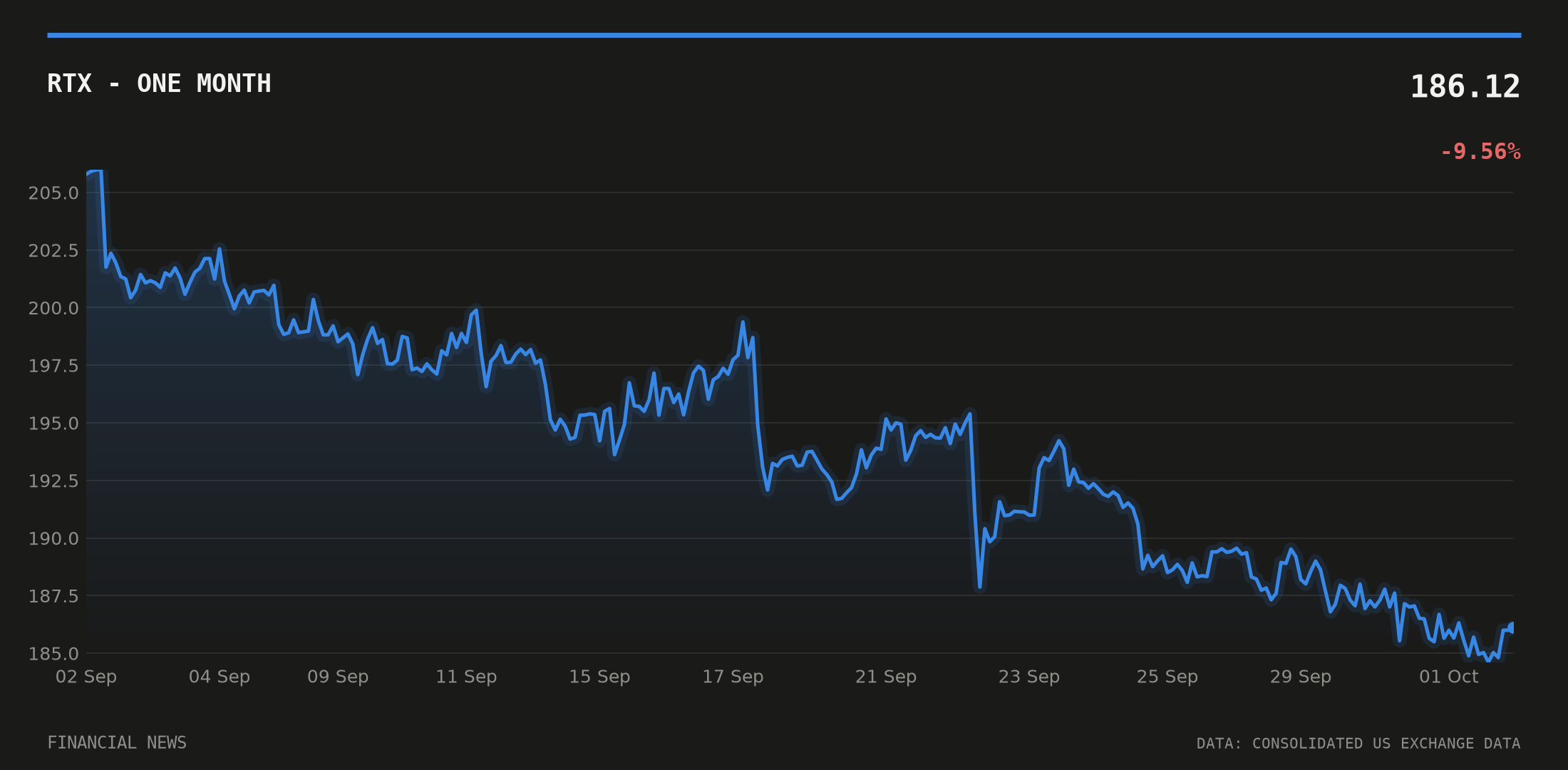Click the 17 Sep date label

click(733, 677)
